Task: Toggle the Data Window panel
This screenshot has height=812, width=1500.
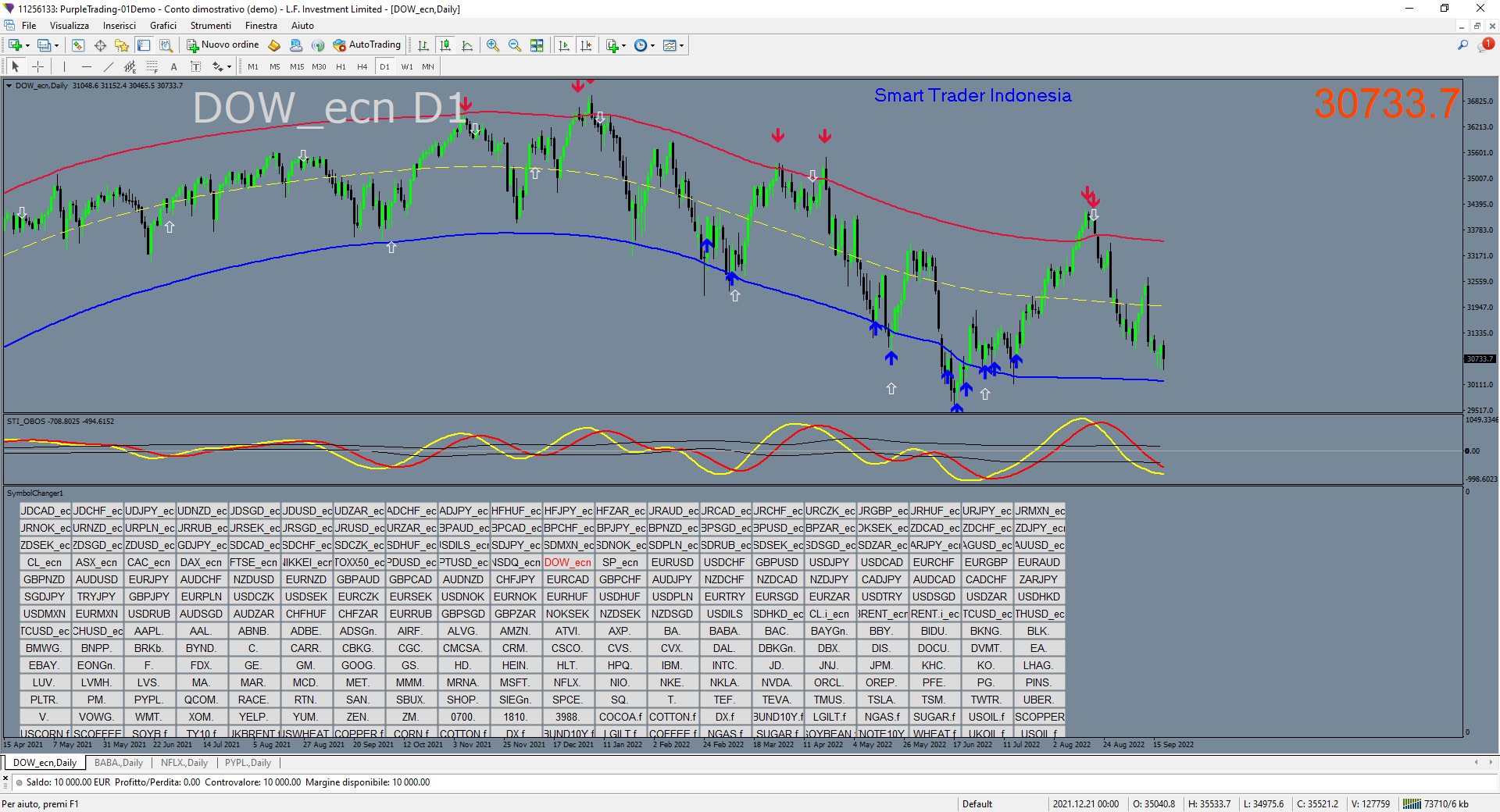Action: [x=100, y=45]
